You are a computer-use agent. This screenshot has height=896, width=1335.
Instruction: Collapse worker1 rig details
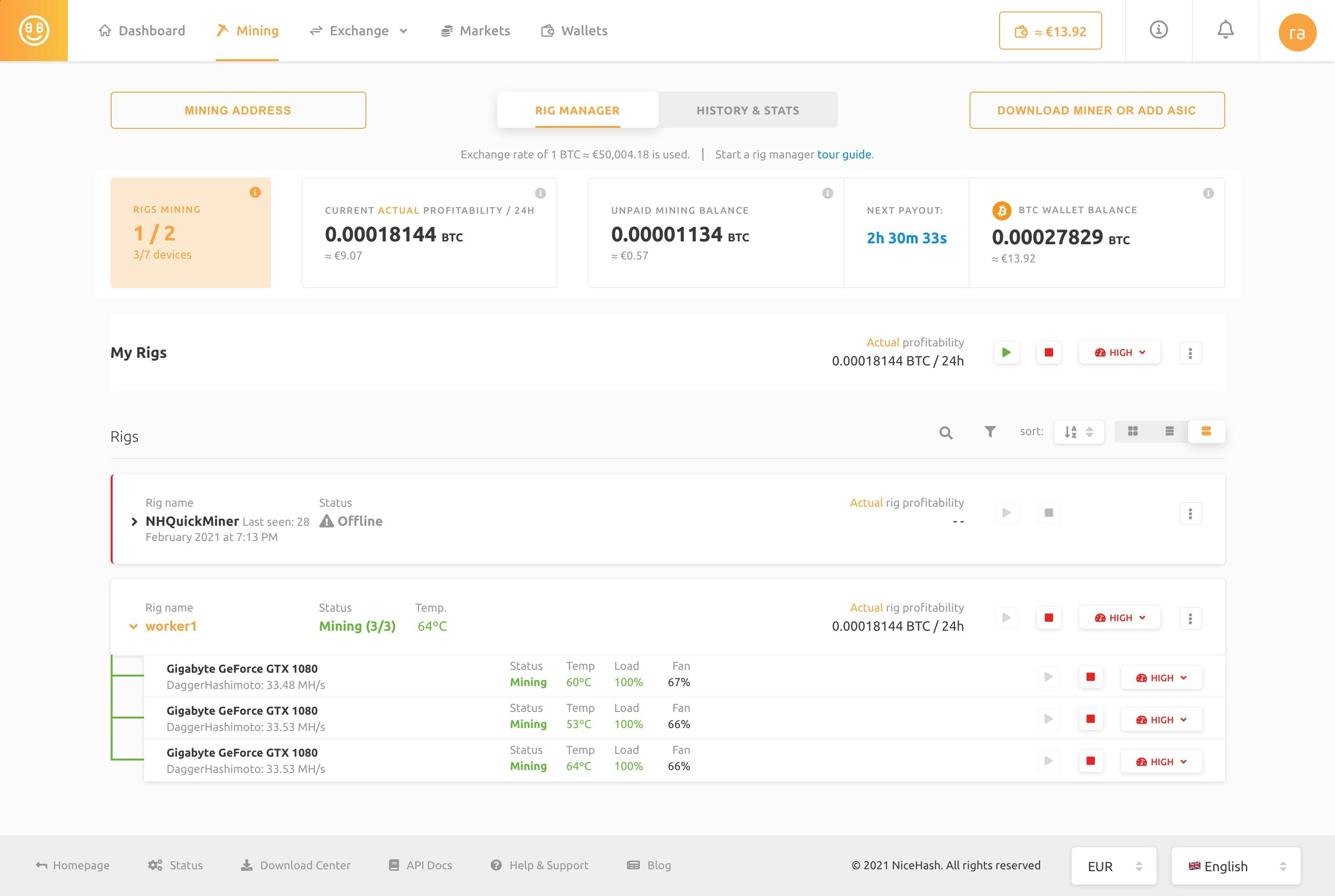[133, 625]
